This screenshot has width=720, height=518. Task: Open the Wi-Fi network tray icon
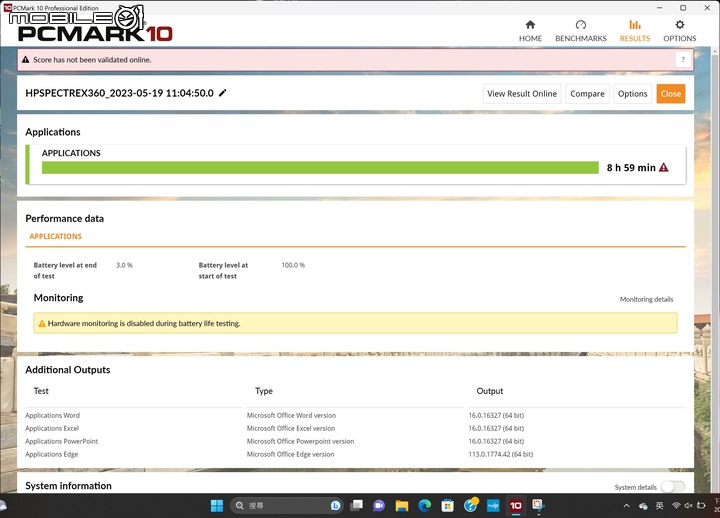click(676, 506)
